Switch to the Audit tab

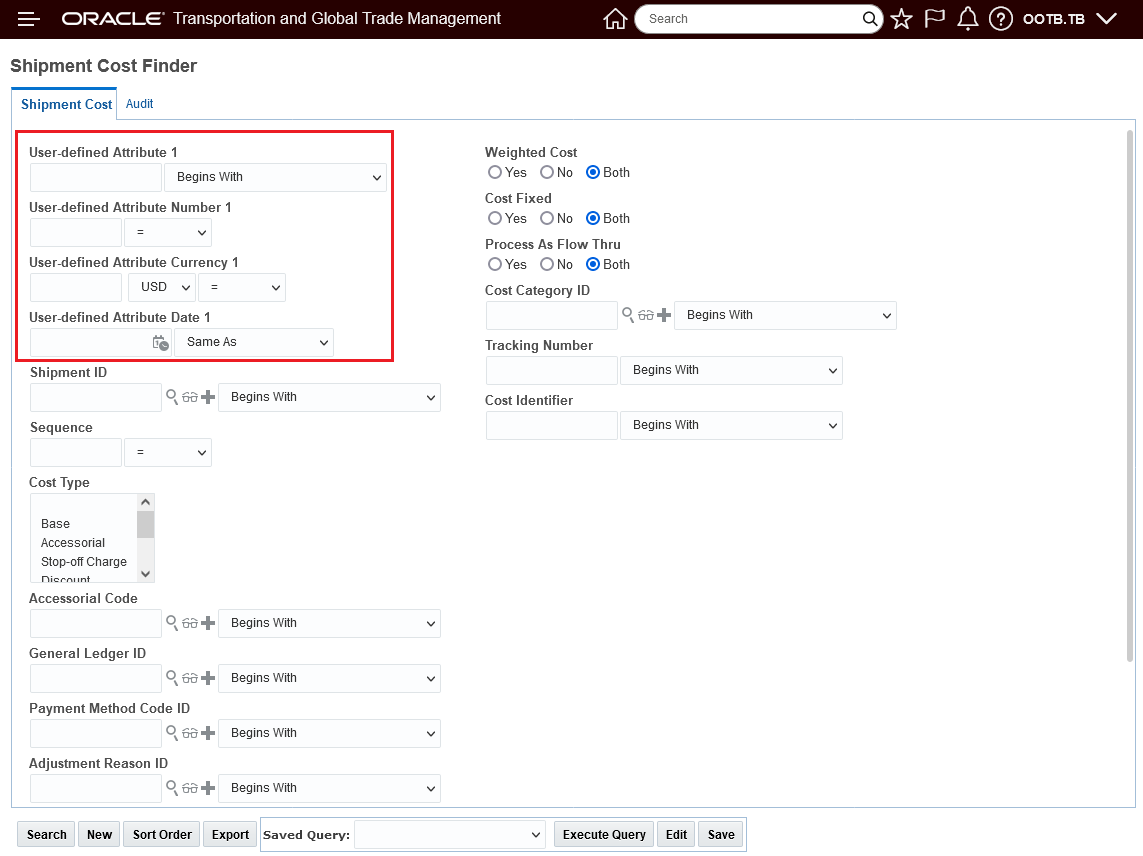click(x=139, y=104)
